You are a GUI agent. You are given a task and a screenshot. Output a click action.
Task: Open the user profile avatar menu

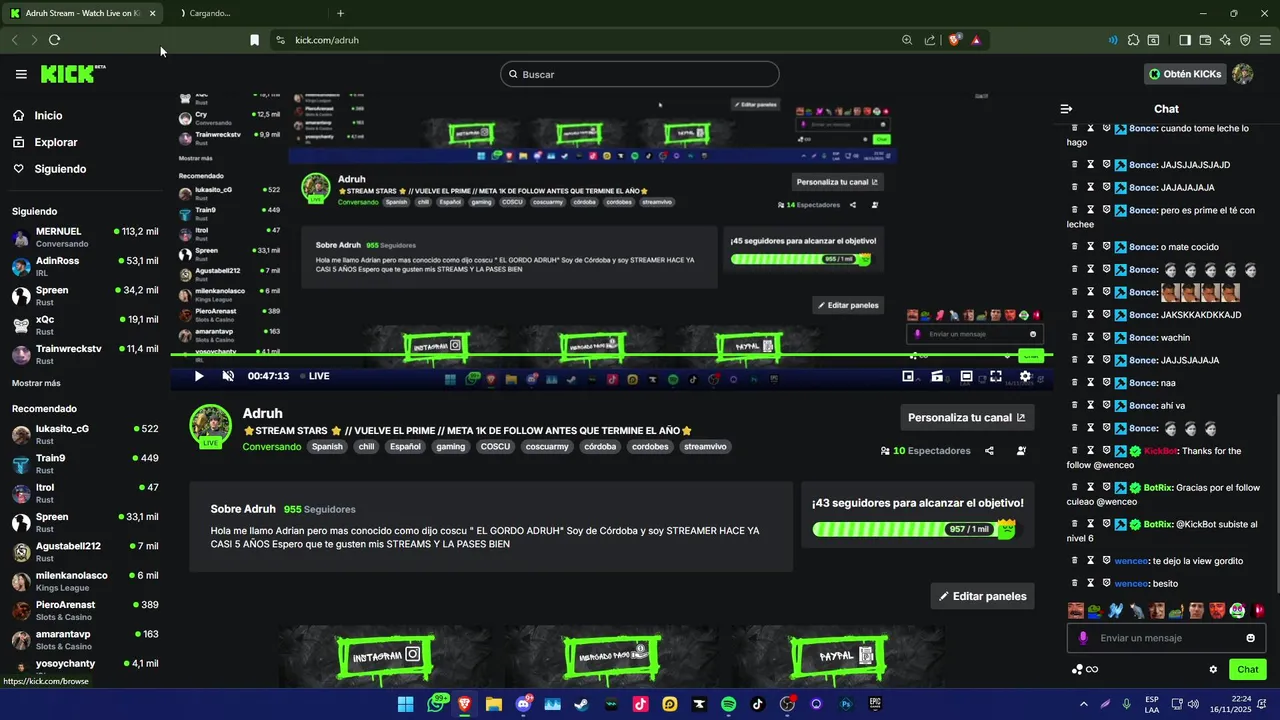1243,74
